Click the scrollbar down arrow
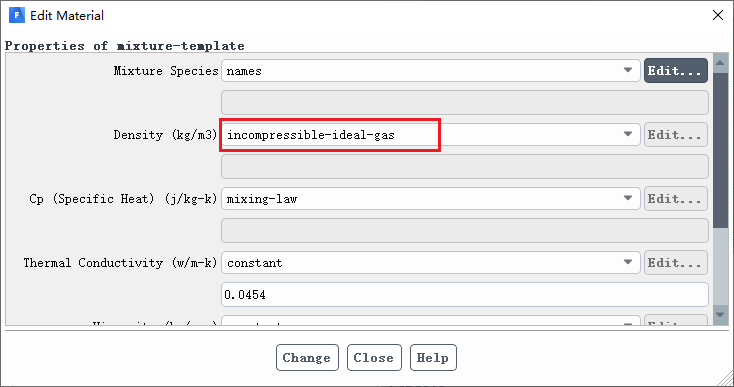The image size is (734, 387). click(720, 315)
